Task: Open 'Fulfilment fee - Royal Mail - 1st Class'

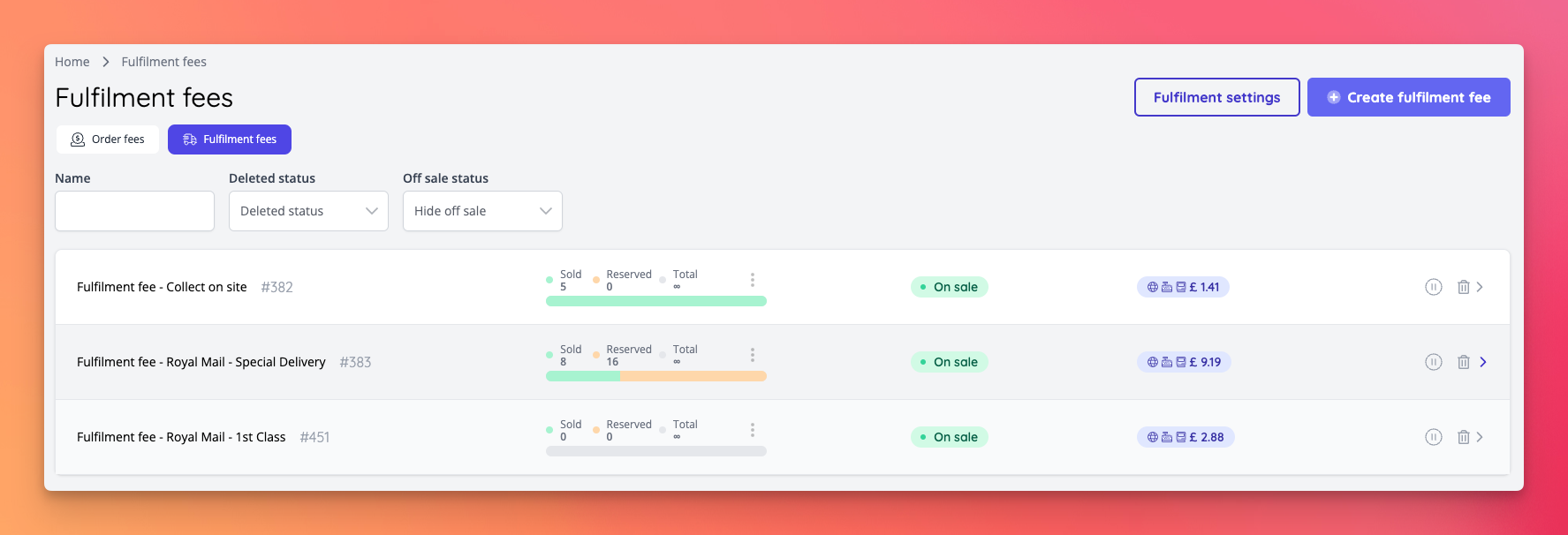Action: [181, 437]
